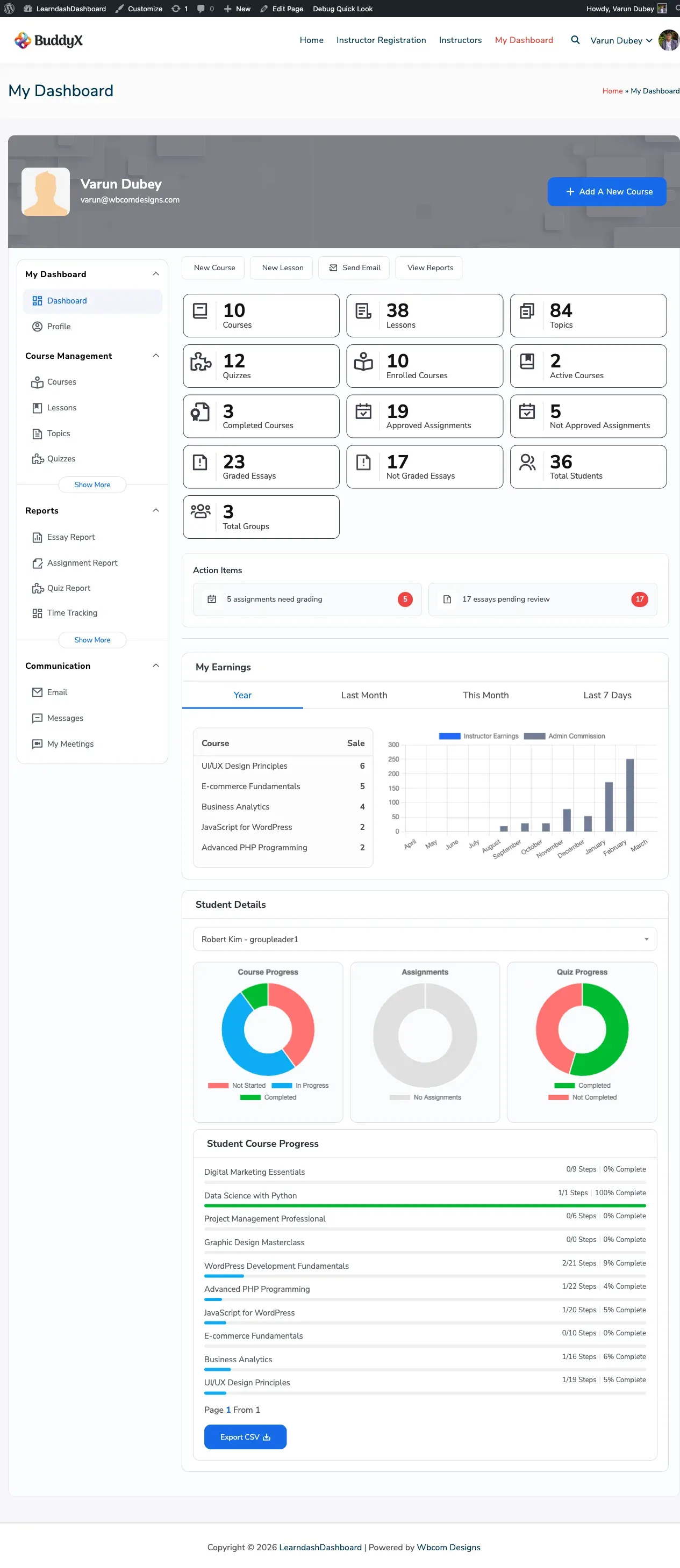Click the updates refresh icon in admin bar
This screenshot has height=1568, width=680.
coord(175,9)
